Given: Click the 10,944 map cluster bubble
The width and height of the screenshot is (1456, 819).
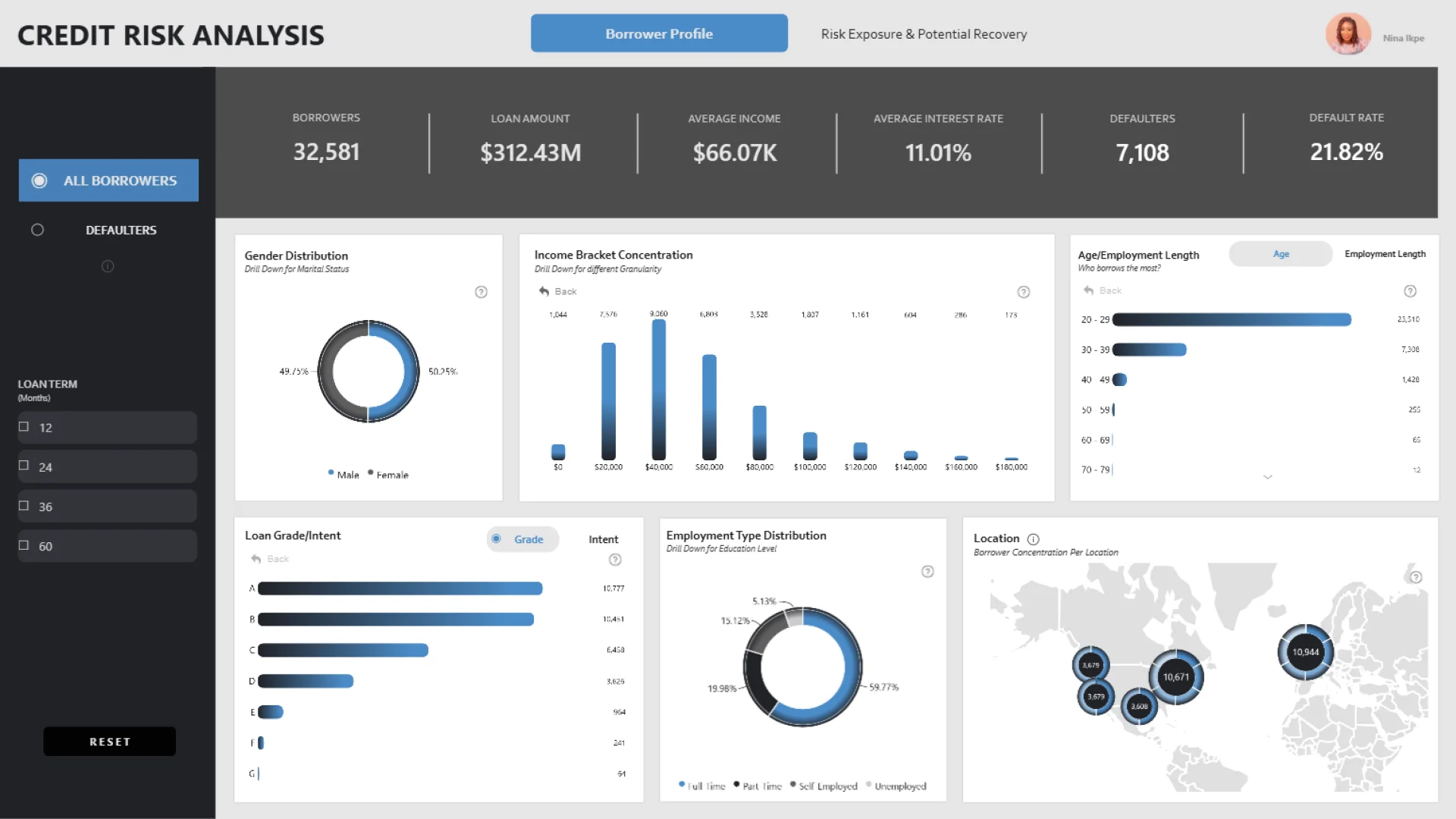Looking at the screenshot, I should coord(1305,652).
